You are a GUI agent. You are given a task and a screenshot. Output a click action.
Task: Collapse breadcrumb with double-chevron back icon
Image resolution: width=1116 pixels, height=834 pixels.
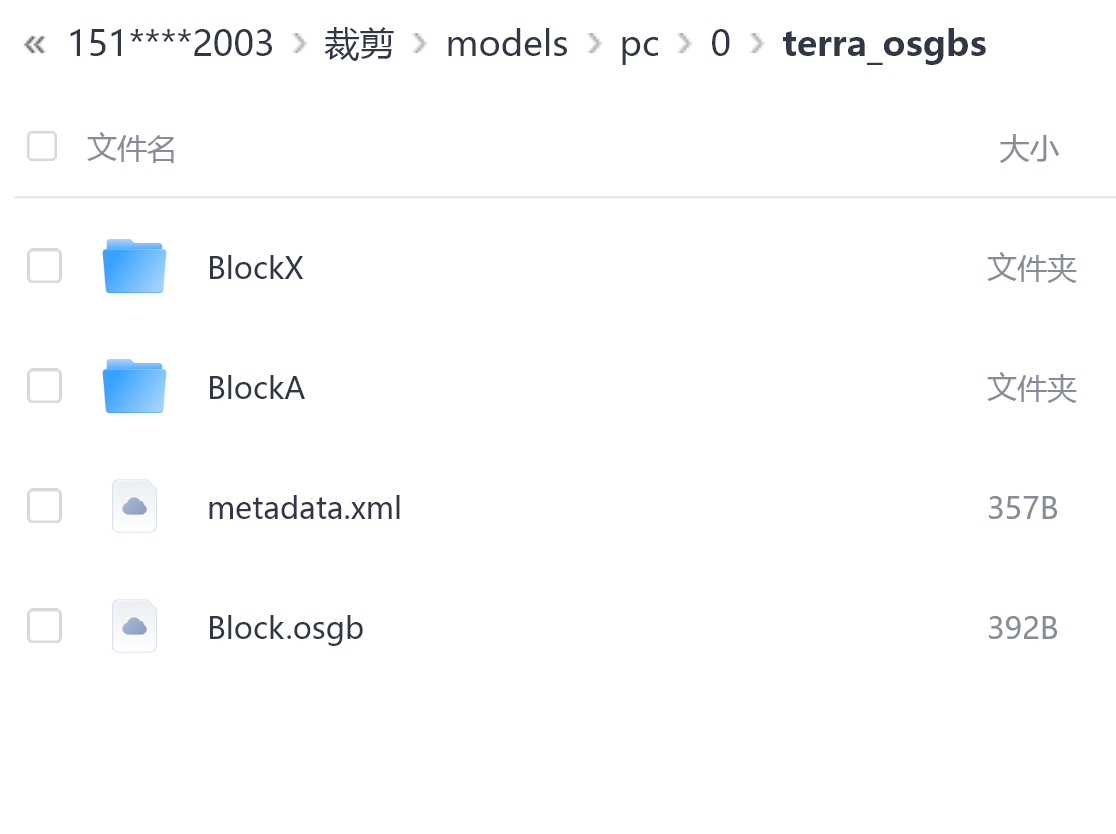point(34,45)
